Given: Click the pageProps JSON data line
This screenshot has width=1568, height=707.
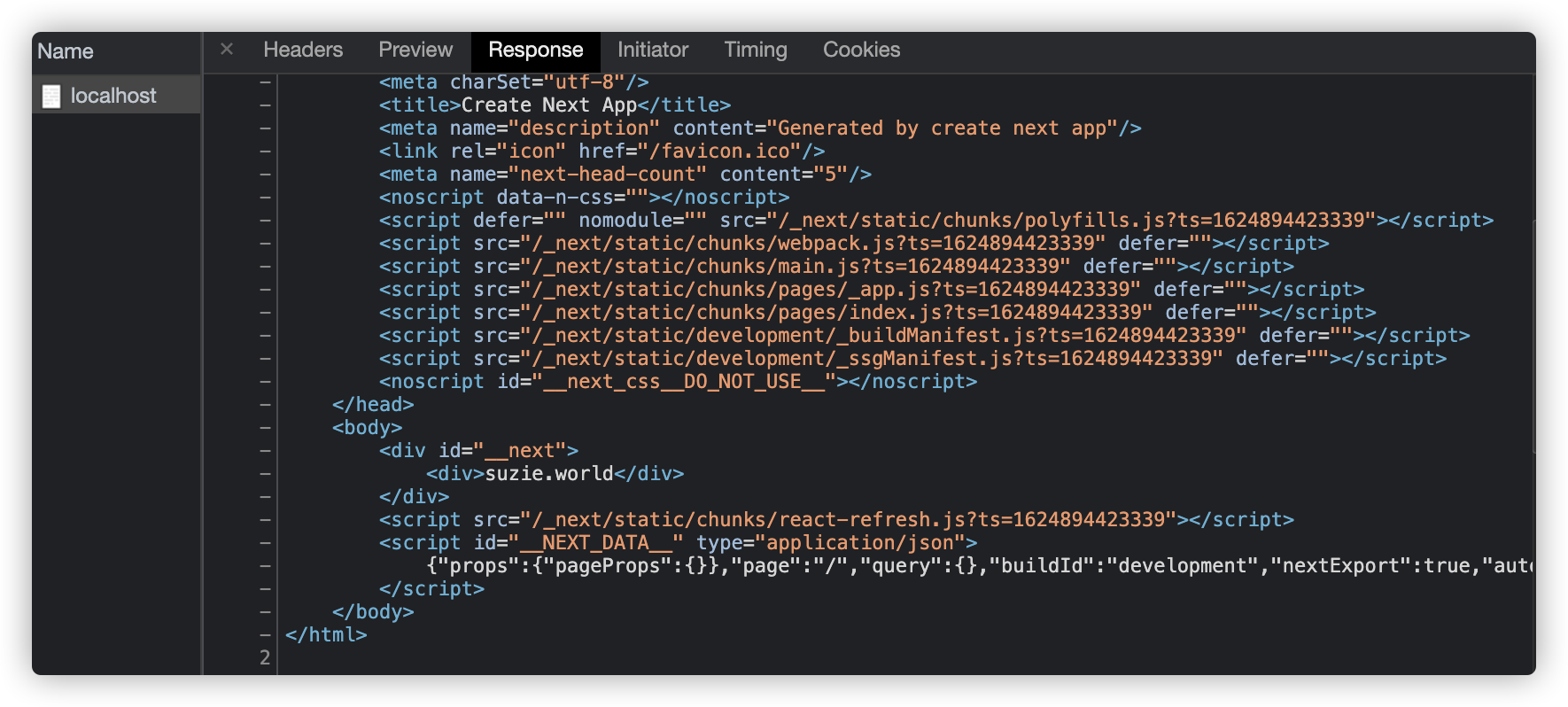Looking at the screenshot, I should click(x=980, y=566).
